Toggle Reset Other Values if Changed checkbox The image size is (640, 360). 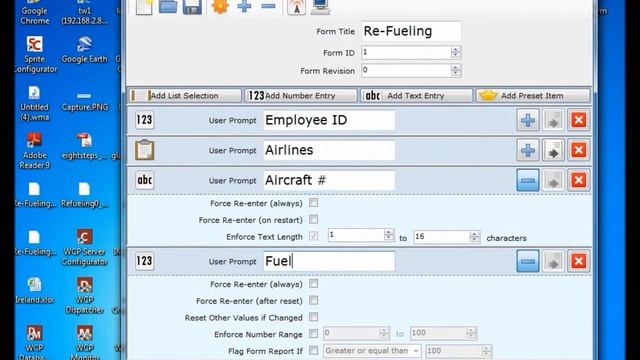click(x=313, y=317)
